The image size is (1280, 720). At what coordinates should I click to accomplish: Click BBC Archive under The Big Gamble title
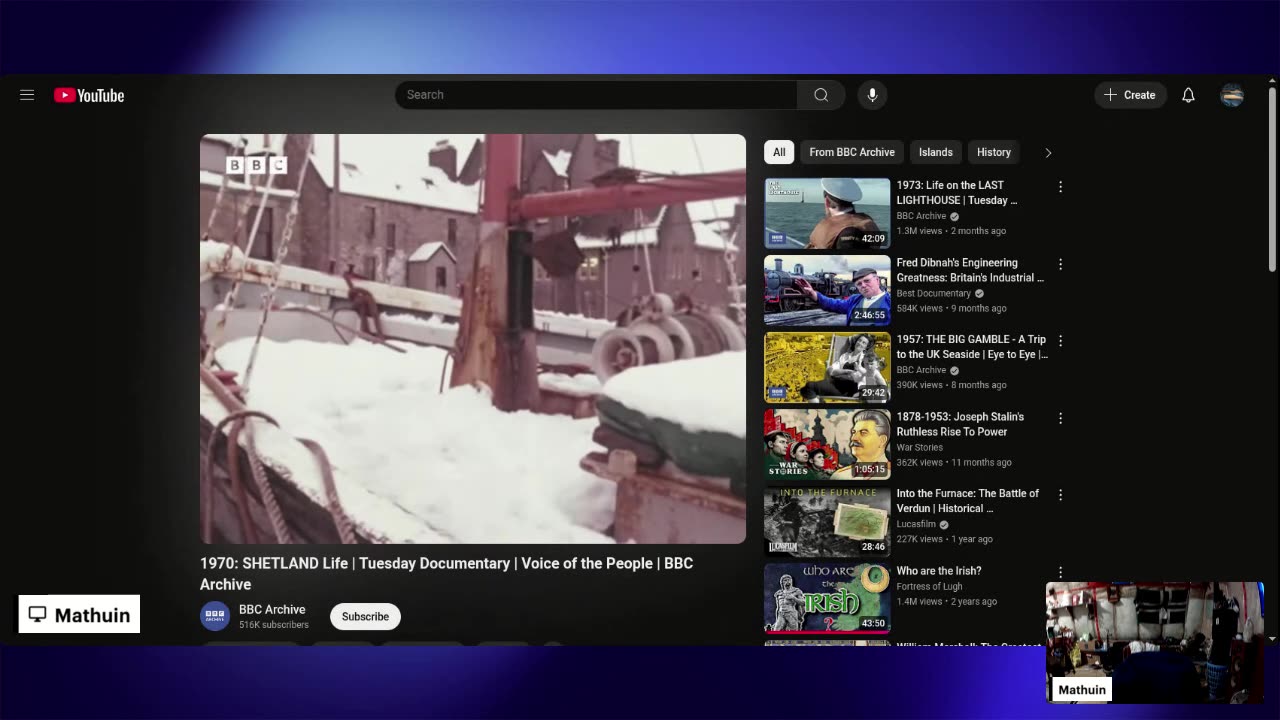coord(921,370)
